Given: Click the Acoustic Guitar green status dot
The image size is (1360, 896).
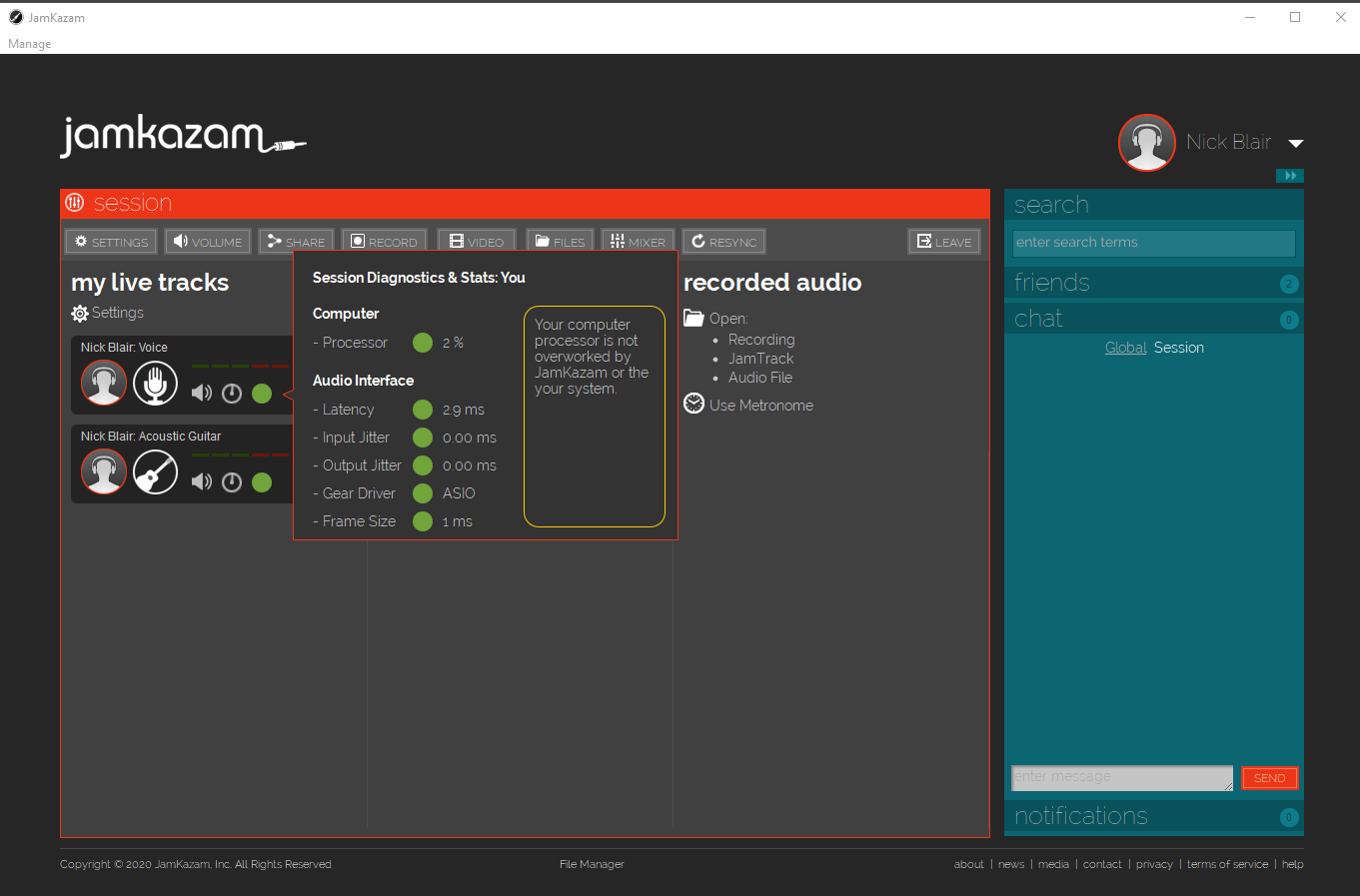Looking at the screenshot, I should click(x=262, y=482).
